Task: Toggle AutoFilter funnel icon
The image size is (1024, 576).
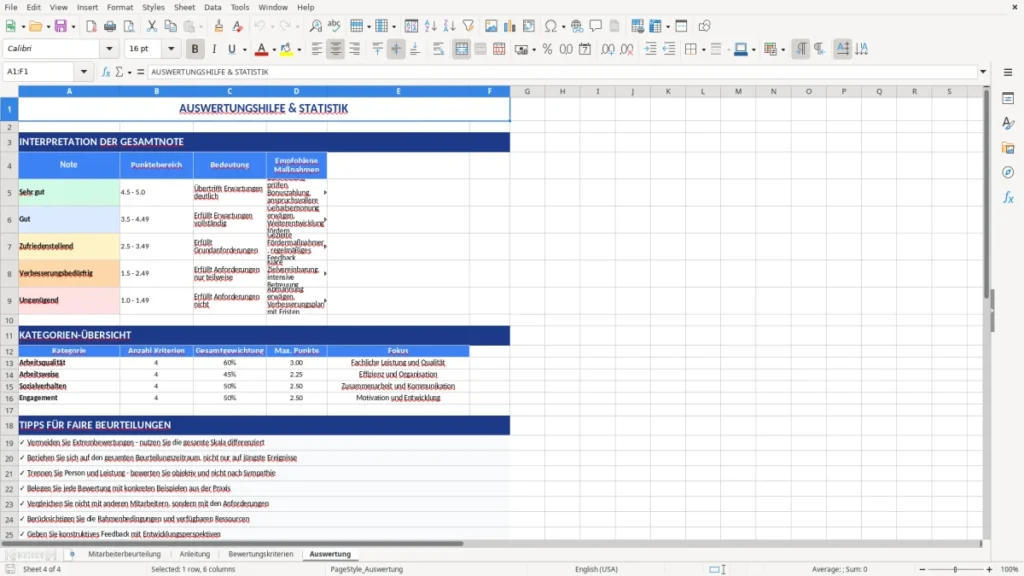Action: point(468,26)
